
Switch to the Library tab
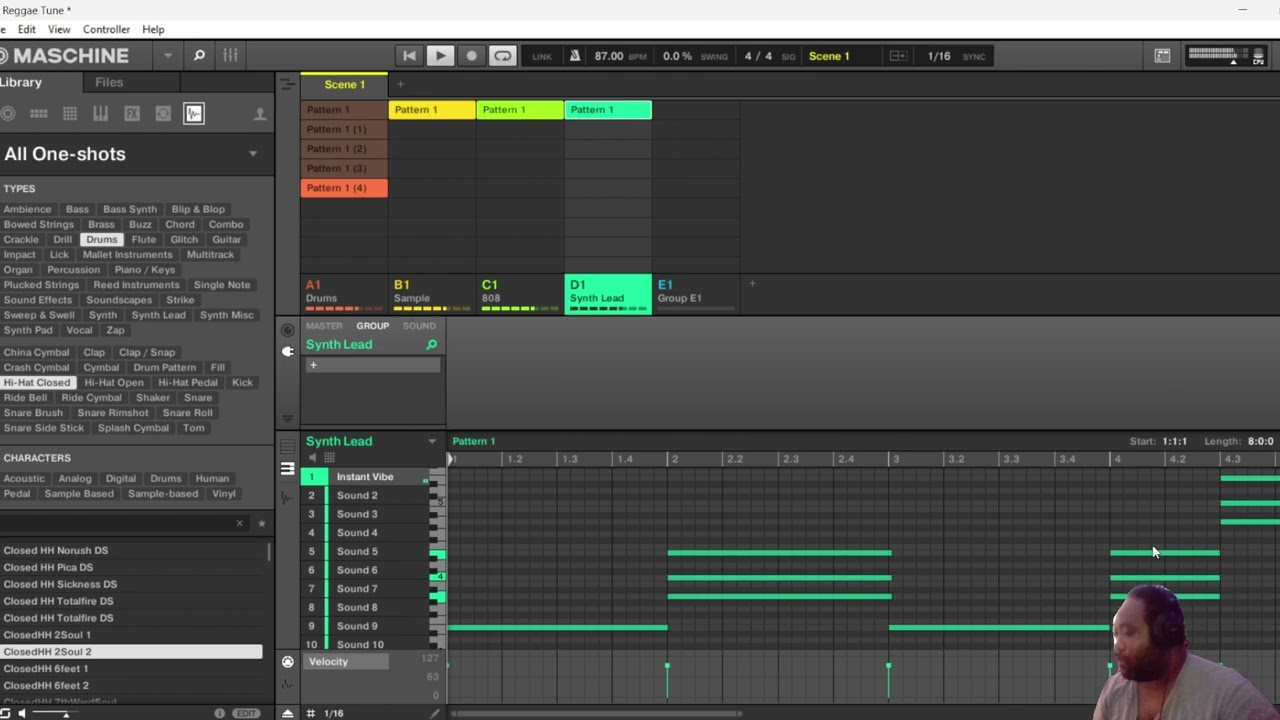(20, 82)
